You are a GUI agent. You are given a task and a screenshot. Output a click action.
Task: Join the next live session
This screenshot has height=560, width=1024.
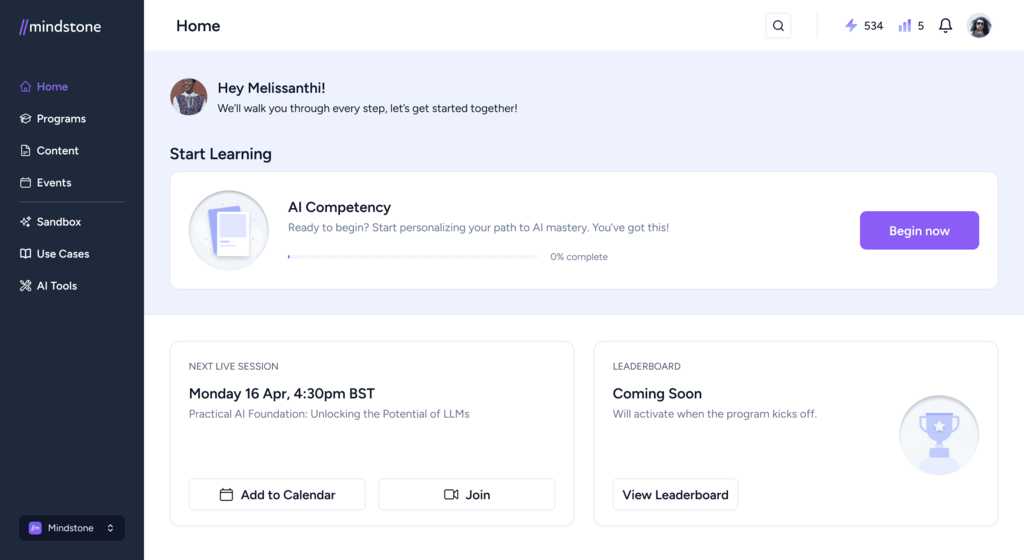[x=466, y=495]
